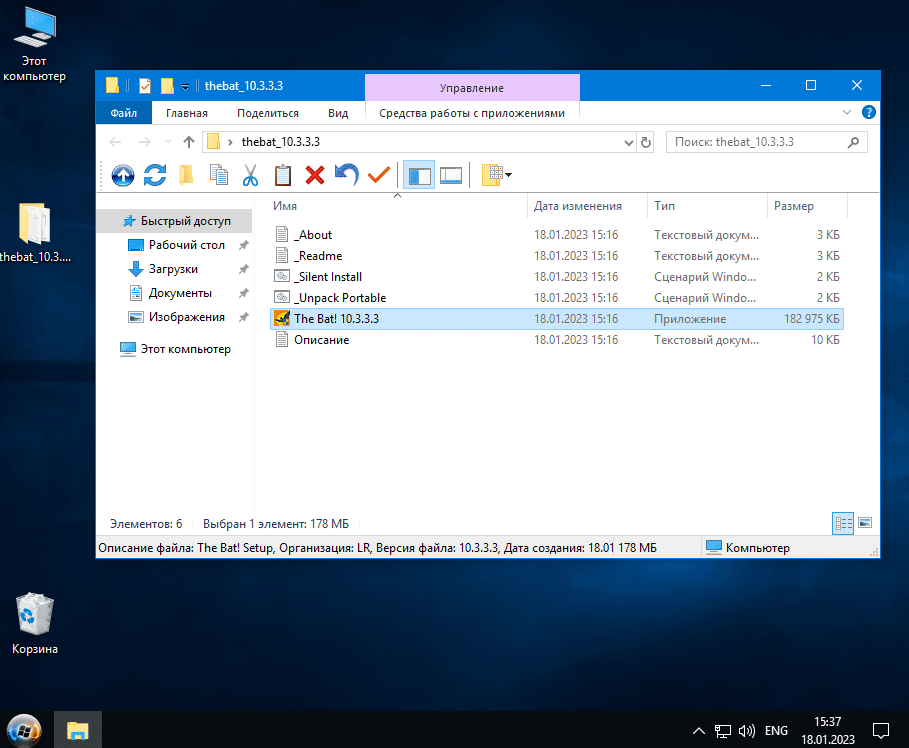This screenshot has width=909, height=748.
Task: Click the refresh button beside the address bar
Action: [x=646, y=142]
